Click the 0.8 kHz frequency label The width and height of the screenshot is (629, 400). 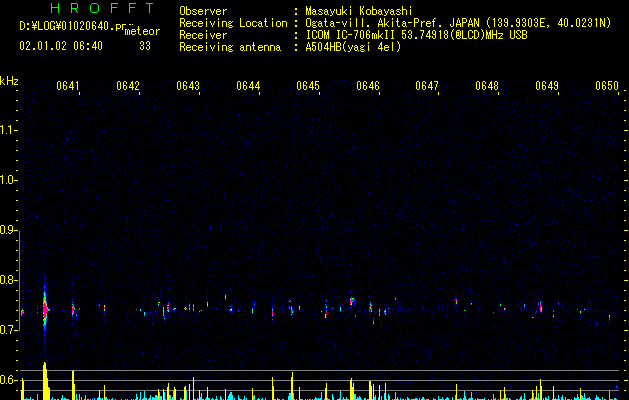[x=8, y=280]
